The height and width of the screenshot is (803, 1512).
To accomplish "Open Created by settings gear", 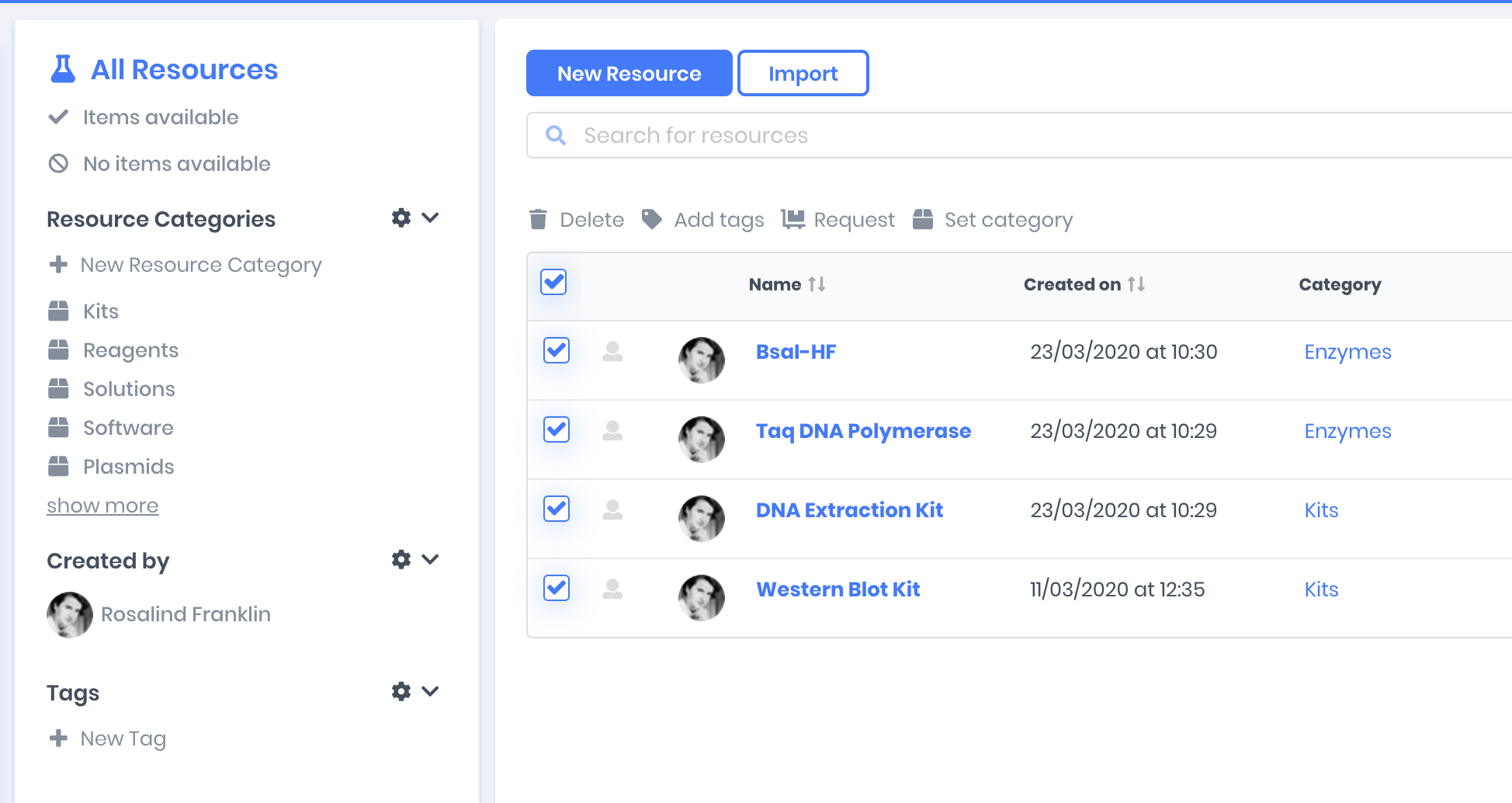I will click(x=401, y=559).
